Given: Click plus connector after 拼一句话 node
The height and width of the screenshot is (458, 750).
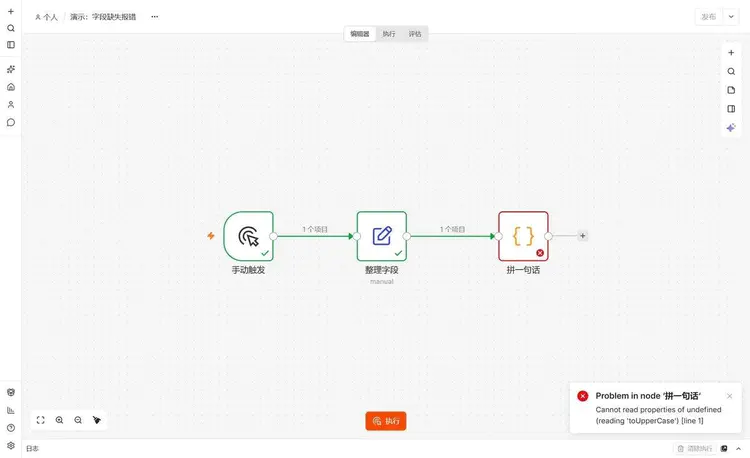Looking at the screenshot, I should 582,236.
